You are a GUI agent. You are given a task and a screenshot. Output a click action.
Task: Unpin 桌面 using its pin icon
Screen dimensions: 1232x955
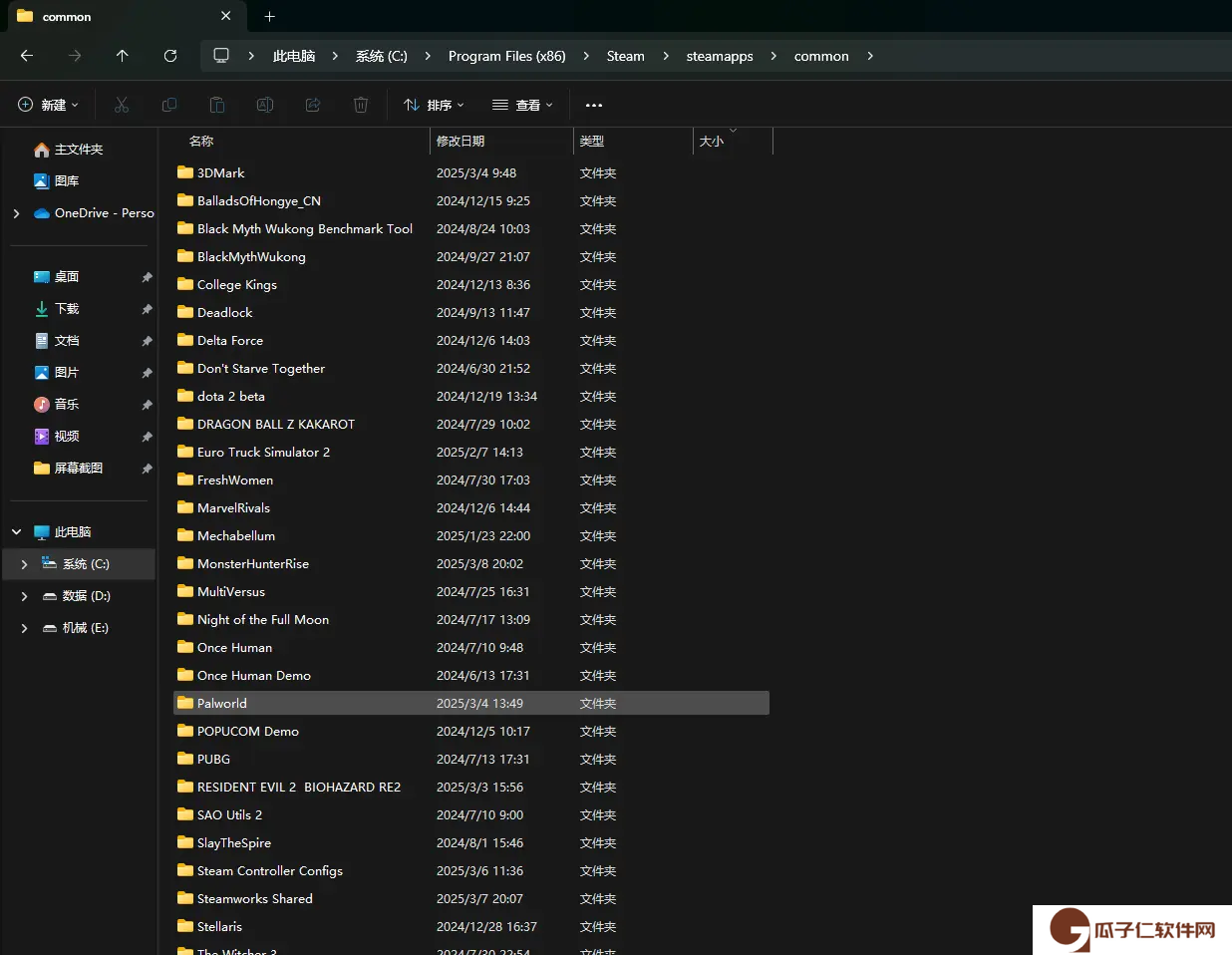147,277
